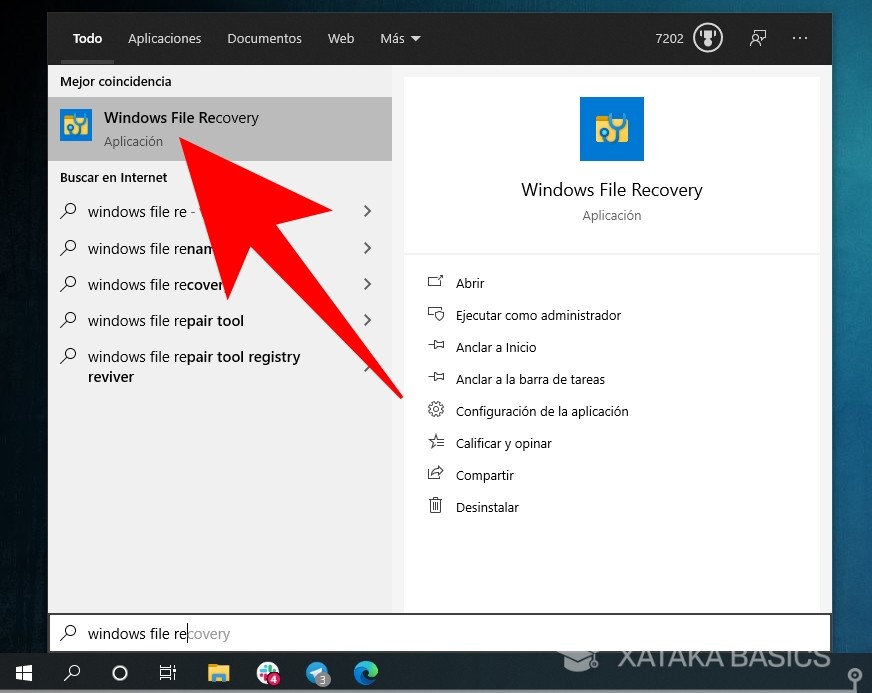This screenshot has height=693, width=872.
Task: Choose Calificar y opinar
Action: point(503,443)
